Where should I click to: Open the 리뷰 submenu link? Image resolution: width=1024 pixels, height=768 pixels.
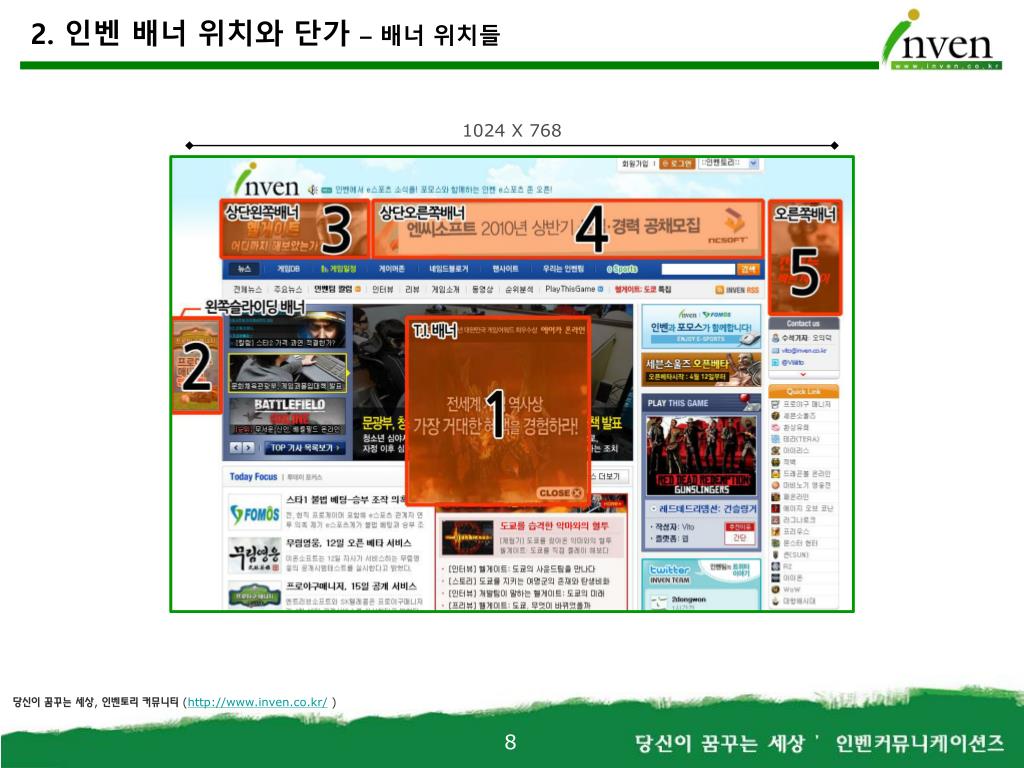click(x=412, y=289)
